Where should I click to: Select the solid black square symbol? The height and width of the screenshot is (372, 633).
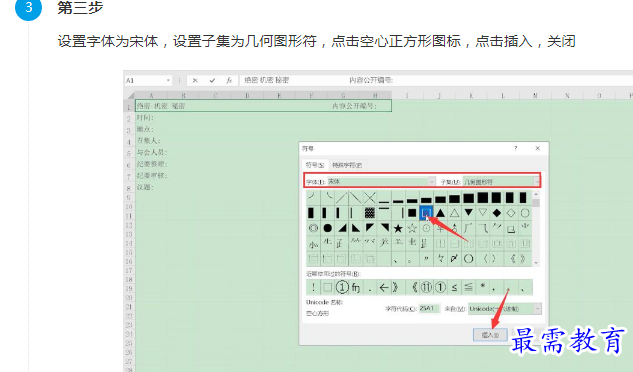[x=412, y=213]
